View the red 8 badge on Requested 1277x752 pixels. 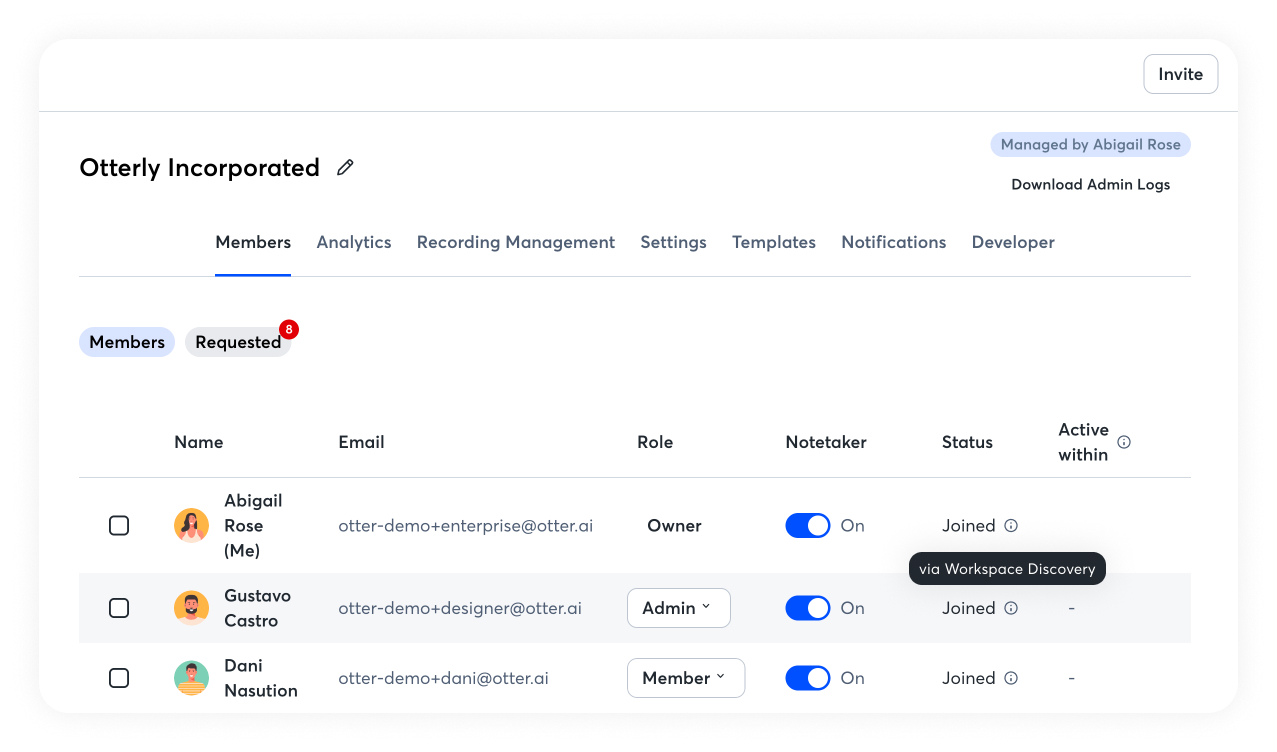tap(289, 329)
